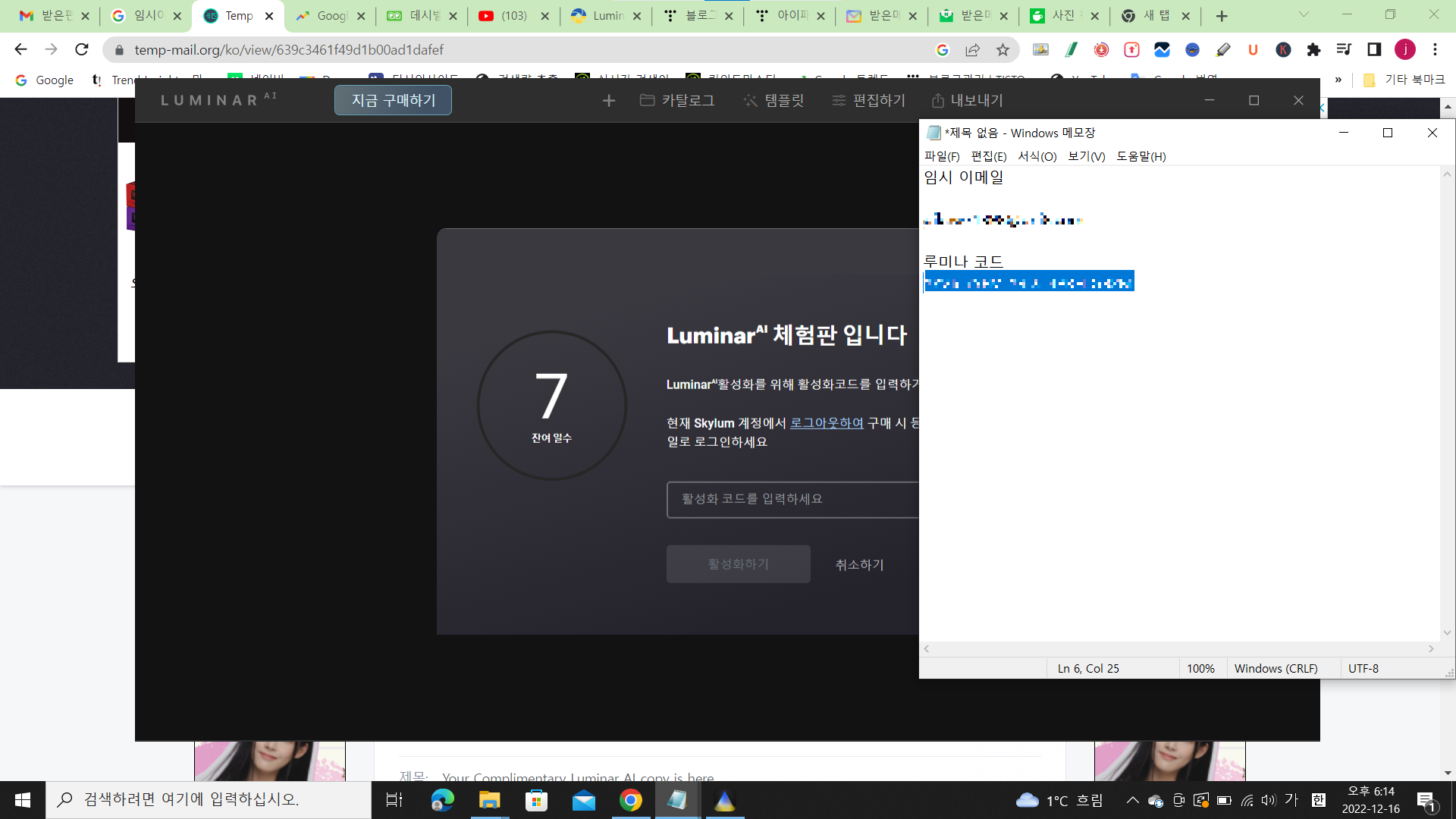This screenshot has height=819, width=1456.
Task: Open a new Chrome tab with plus
Action: tap(1222, 16)
